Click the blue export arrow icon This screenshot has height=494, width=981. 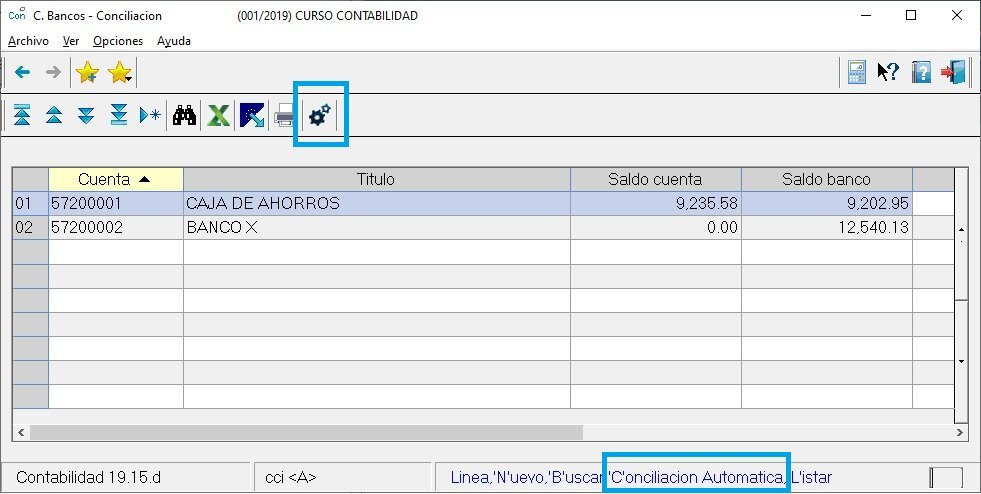click(252, 115)
